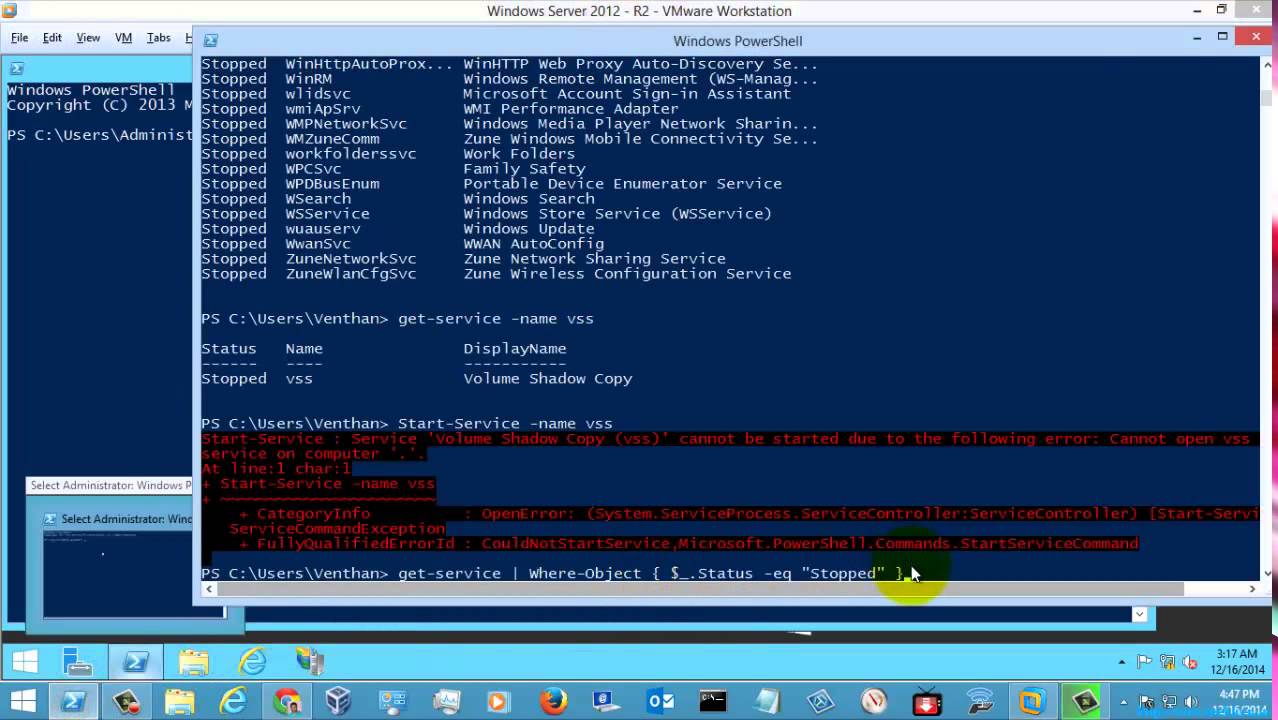Screen dimensions: 1278x720
Task: Click the 'DisplayName' column header
Action: (x=514, y=349)
